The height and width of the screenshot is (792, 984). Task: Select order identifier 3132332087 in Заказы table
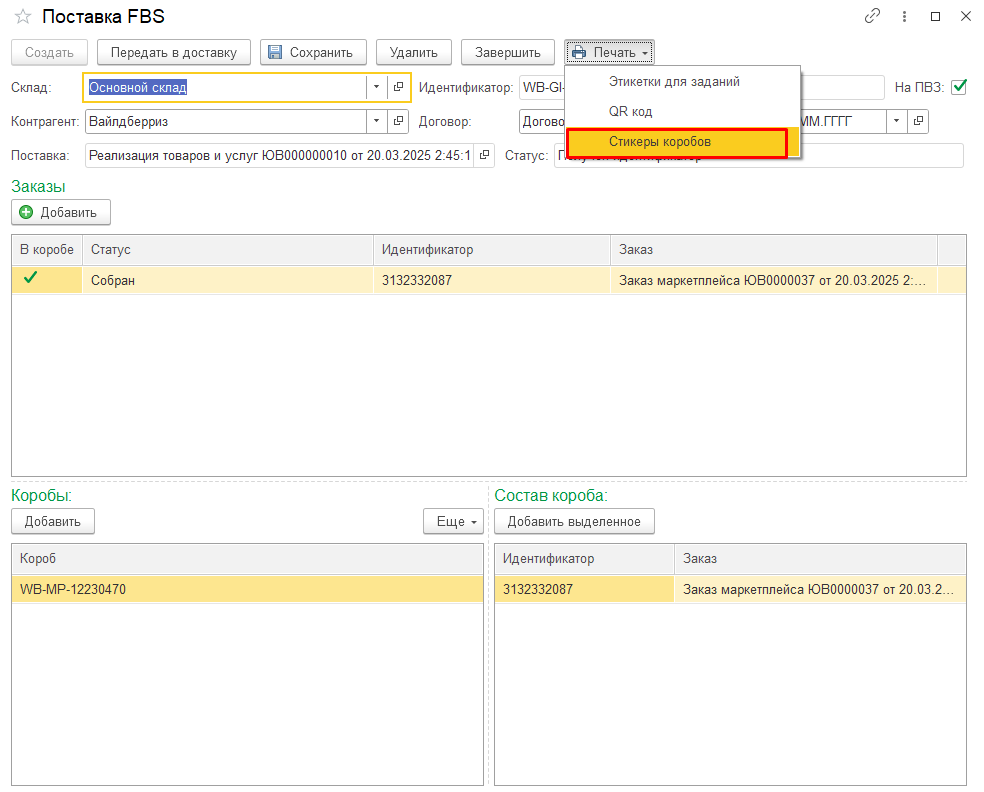point(492,281)
